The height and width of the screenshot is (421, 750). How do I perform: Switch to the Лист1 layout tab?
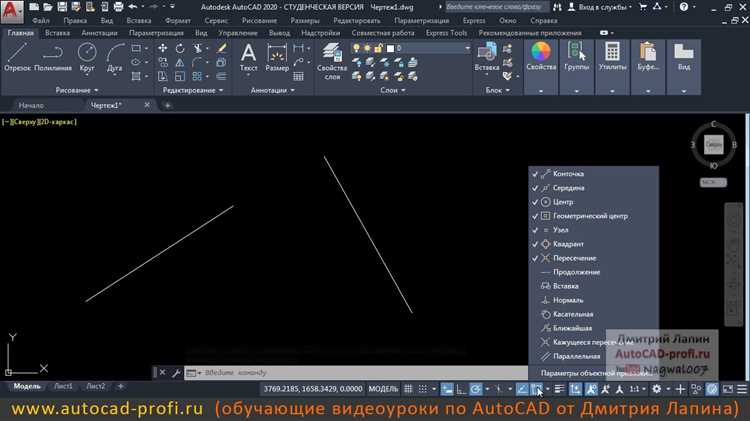coord(63,386)
